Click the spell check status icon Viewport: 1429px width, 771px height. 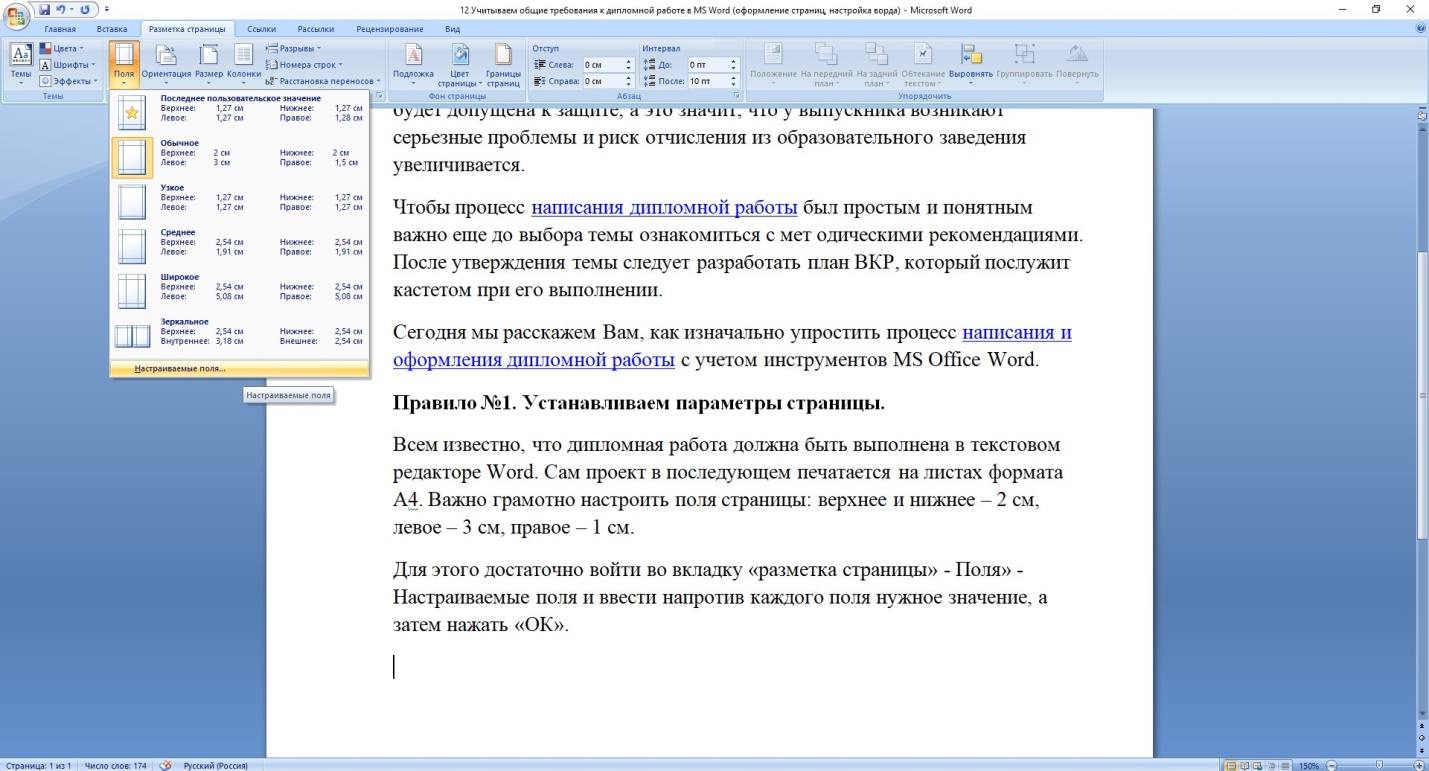click(165, 765)
